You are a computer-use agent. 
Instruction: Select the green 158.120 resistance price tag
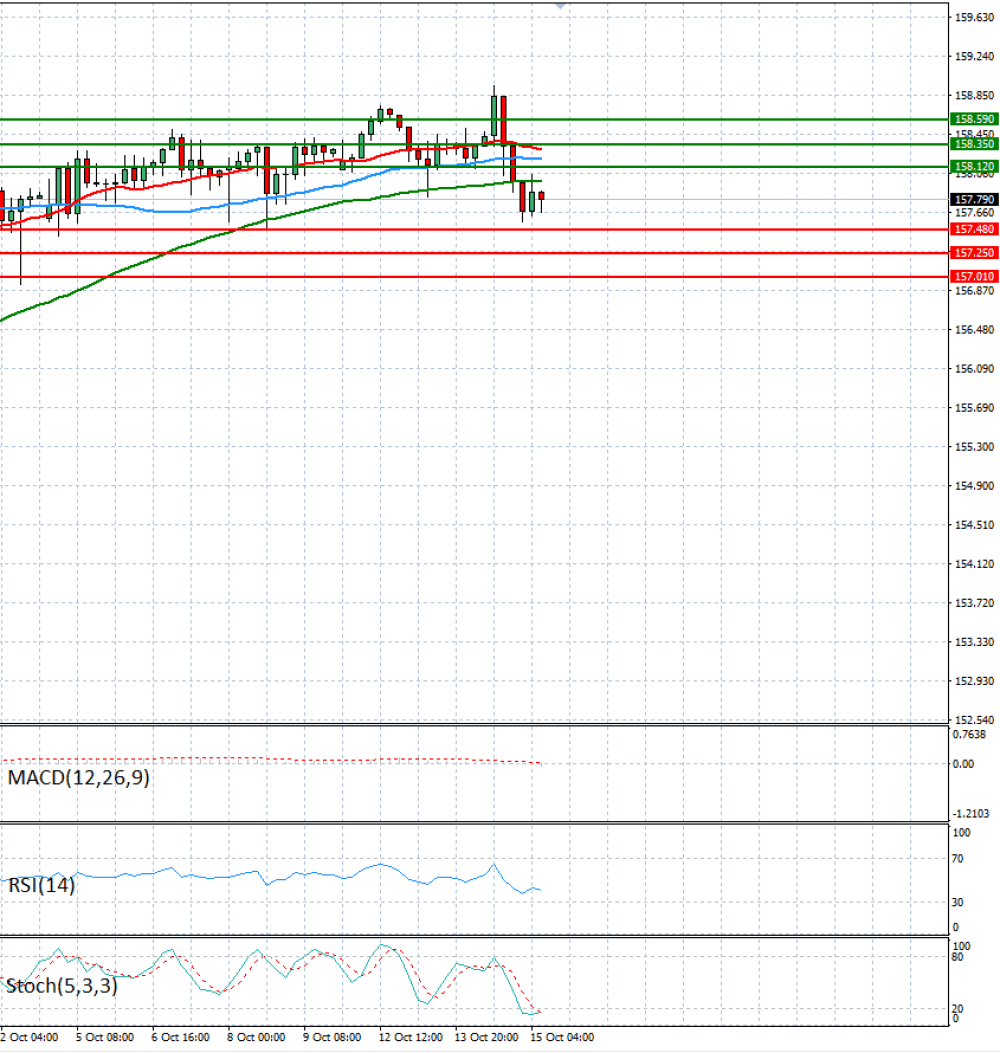pyautogui.click(x=974, y=166)
